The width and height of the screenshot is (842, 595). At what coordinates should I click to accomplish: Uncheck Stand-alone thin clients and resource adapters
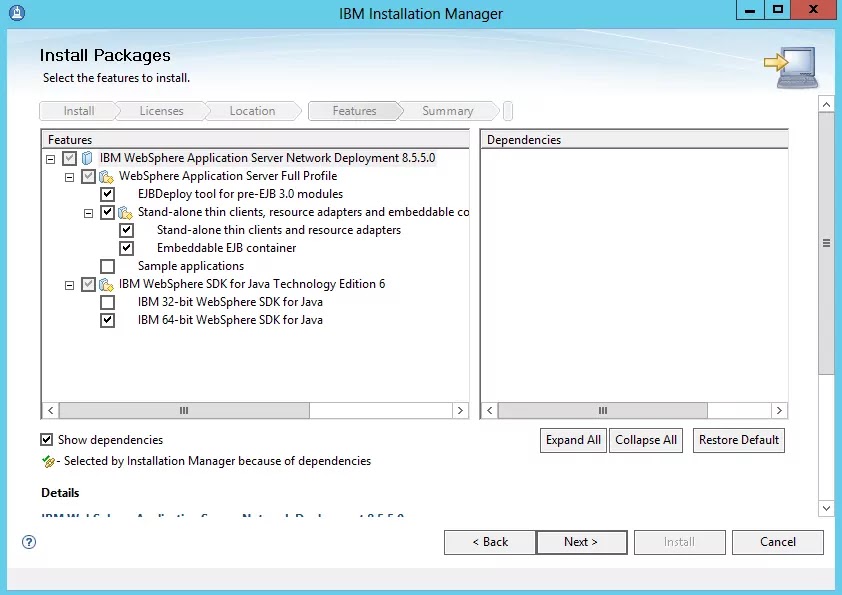126,230
